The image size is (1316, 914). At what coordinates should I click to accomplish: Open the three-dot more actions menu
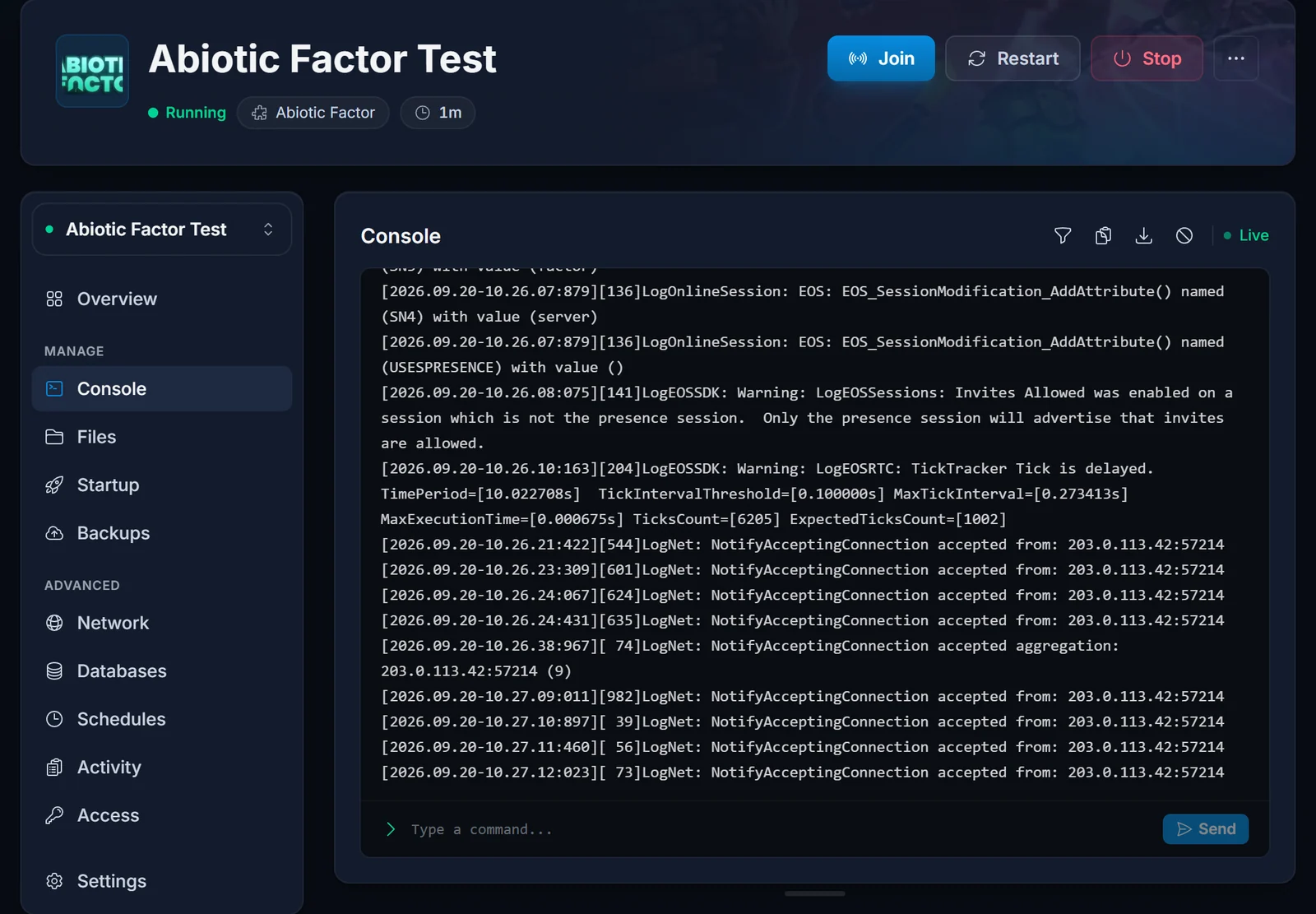tap(1235, 58)
